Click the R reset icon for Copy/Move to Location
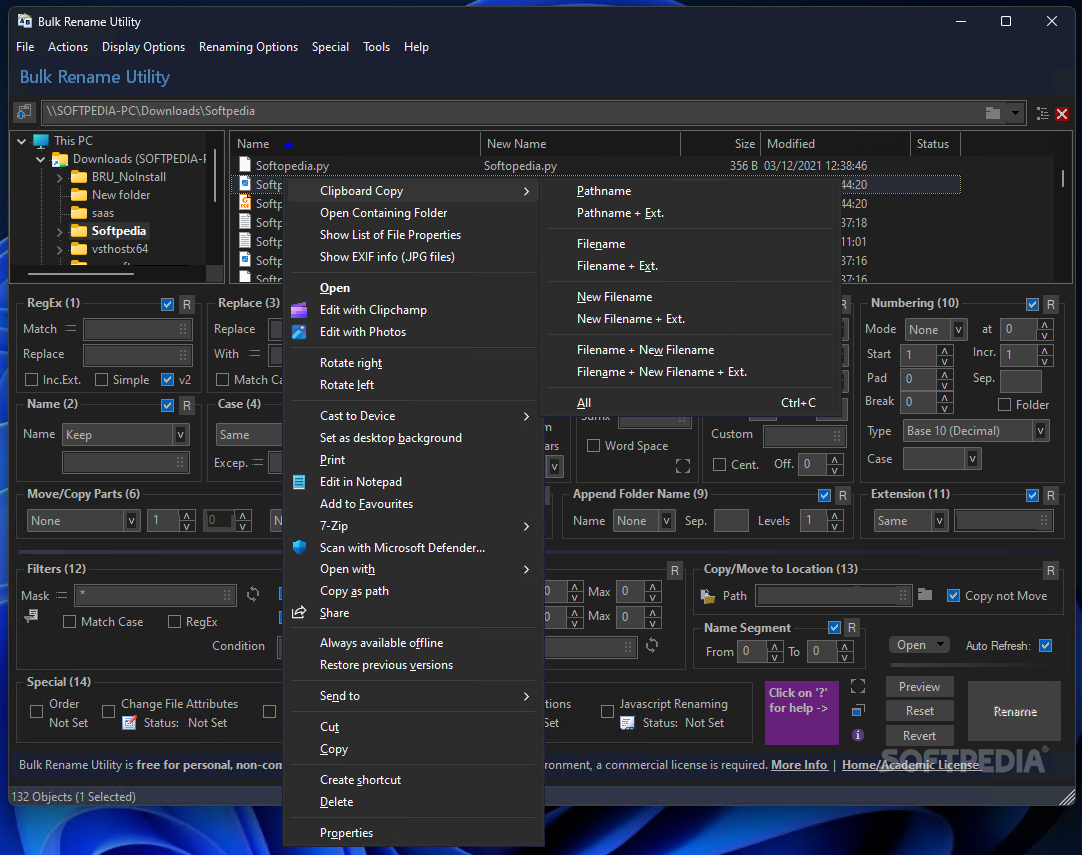Screen dimensions: 1082x855 (x=1050, y=571)
